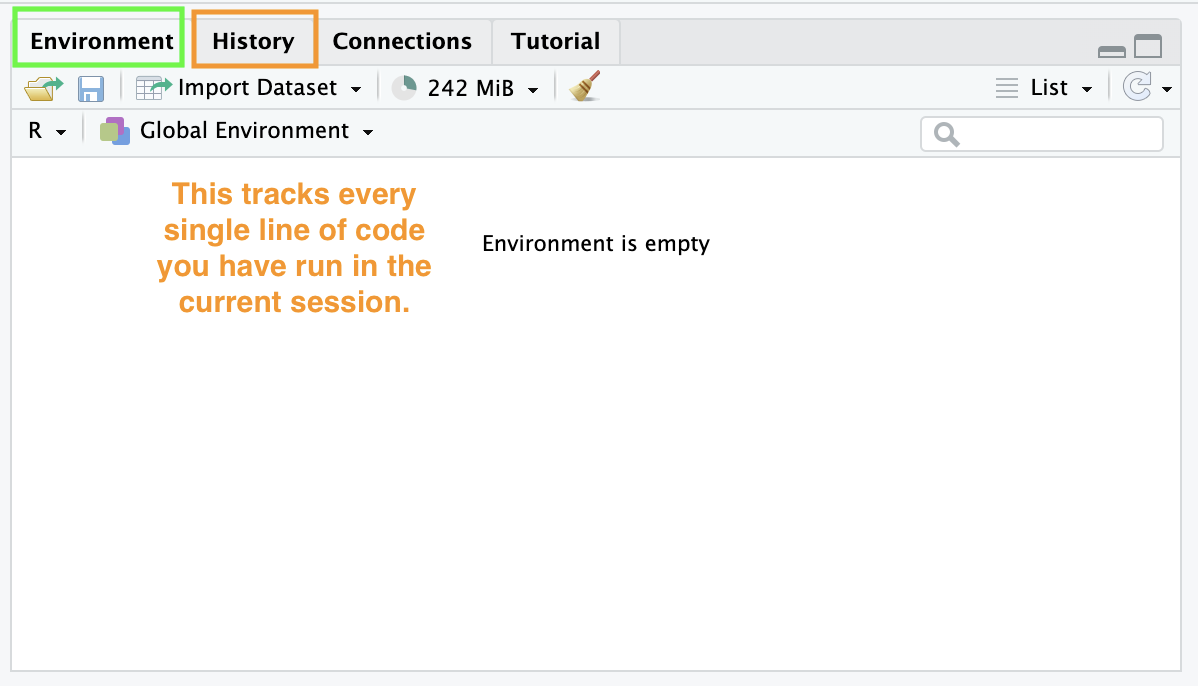
Task: Clear objects with the broom icon
Action: click(x=585, y=87)
